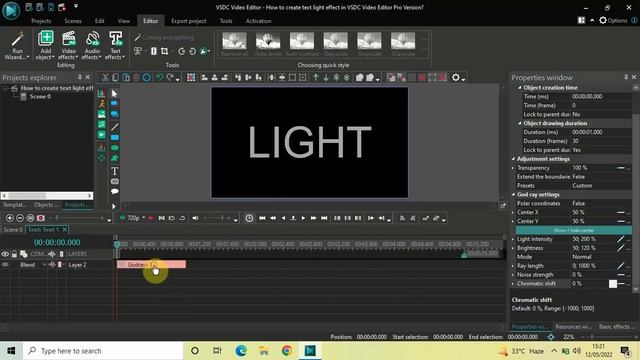Select the Godrays clip on Layer 2
The width and height of the screenshot is (640, 360).
pos(151,265)
